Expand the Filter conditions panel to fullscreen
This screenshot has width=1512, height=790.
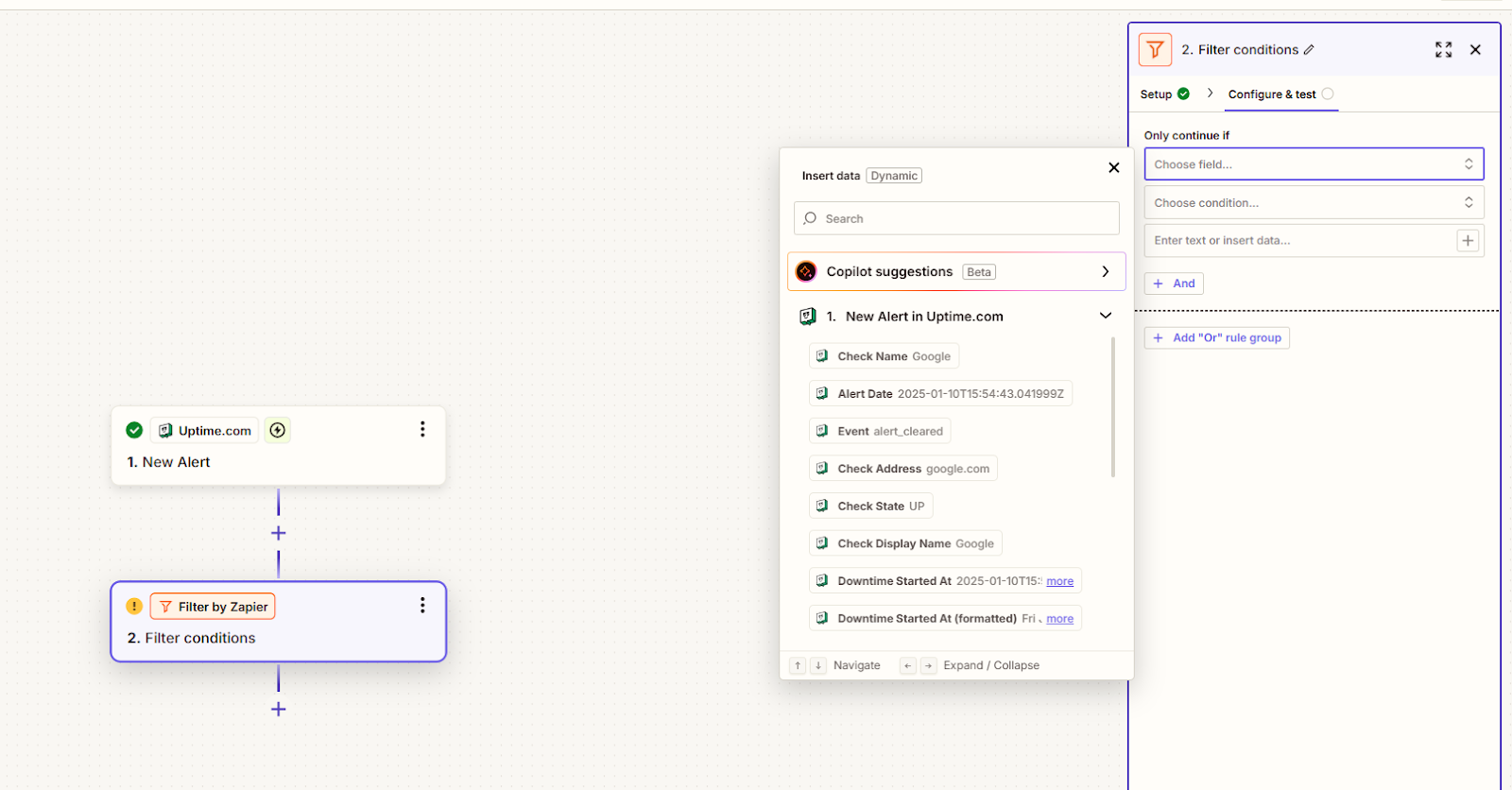point(1443,50)
